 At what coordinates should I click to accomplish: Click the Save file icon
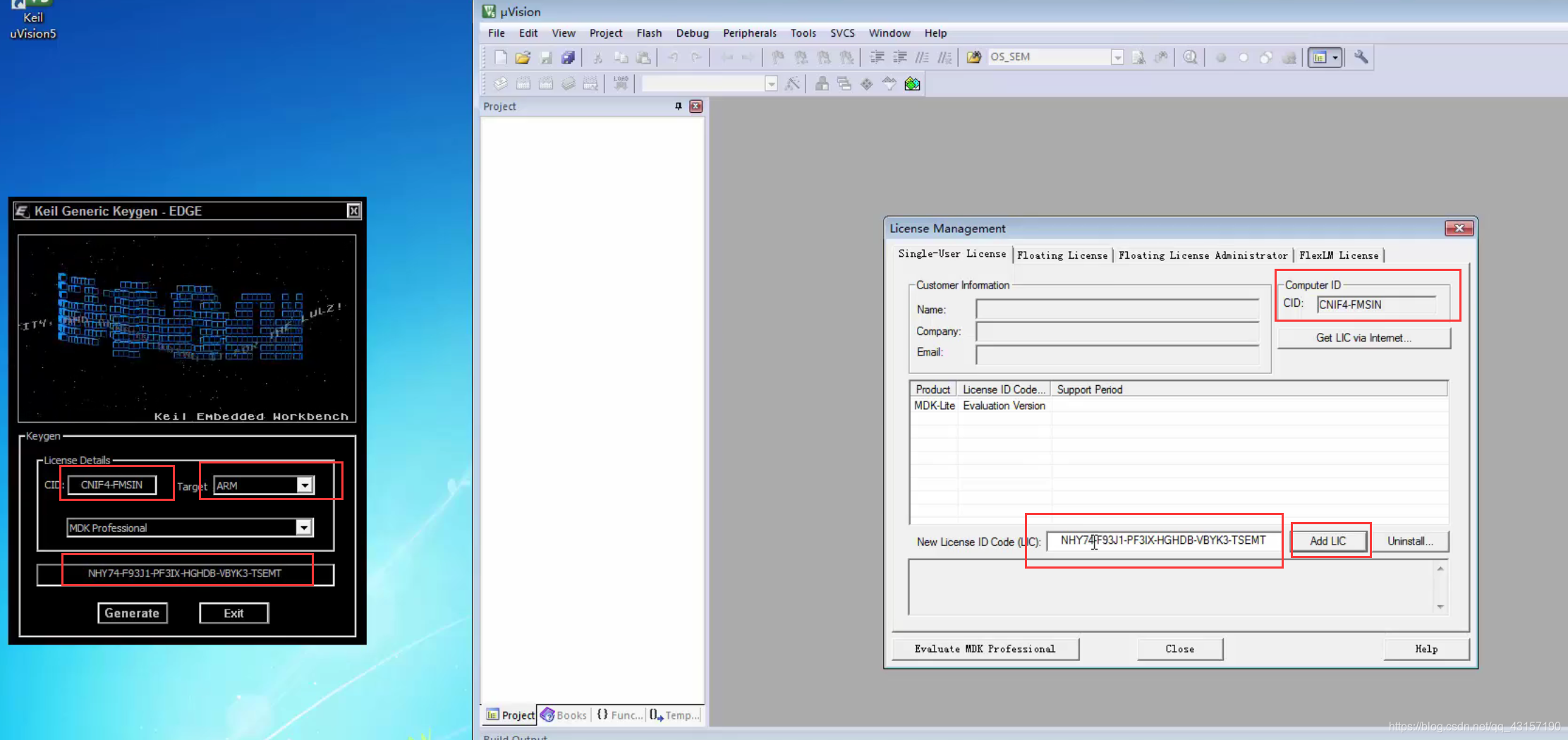[546, 57]
